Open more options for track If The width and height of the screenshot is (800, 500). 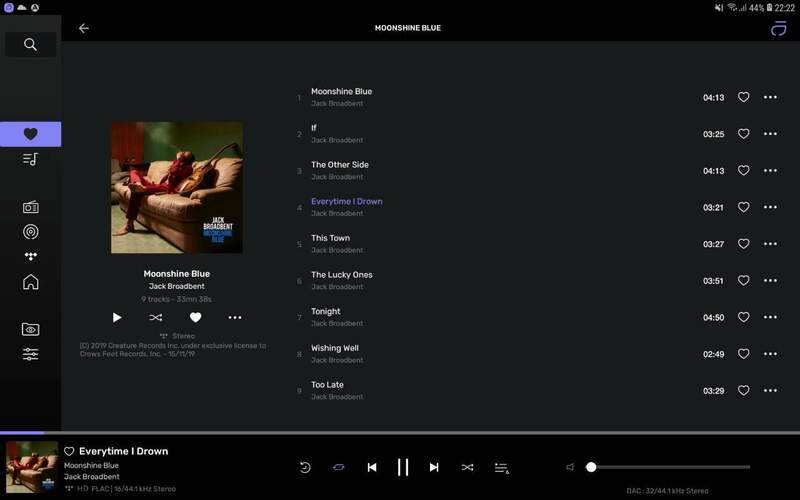point(770,134)
